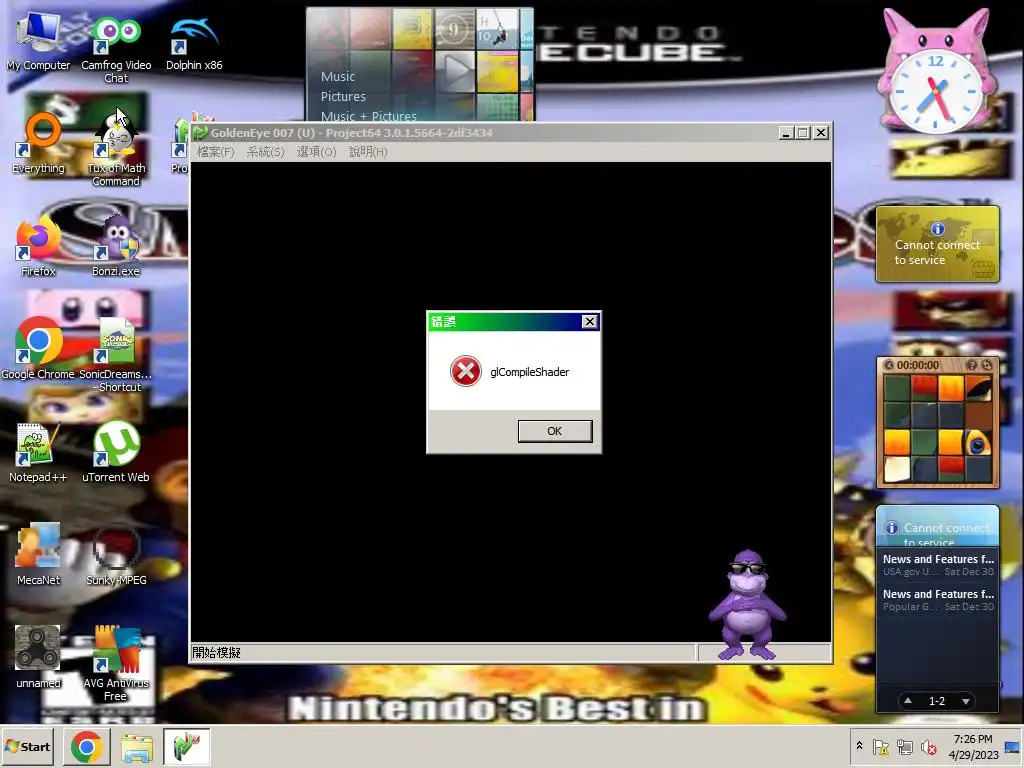1024x768 pixels.
Task: Click the puzzle gadget pause clock icon
Action: tap(889, 365)
